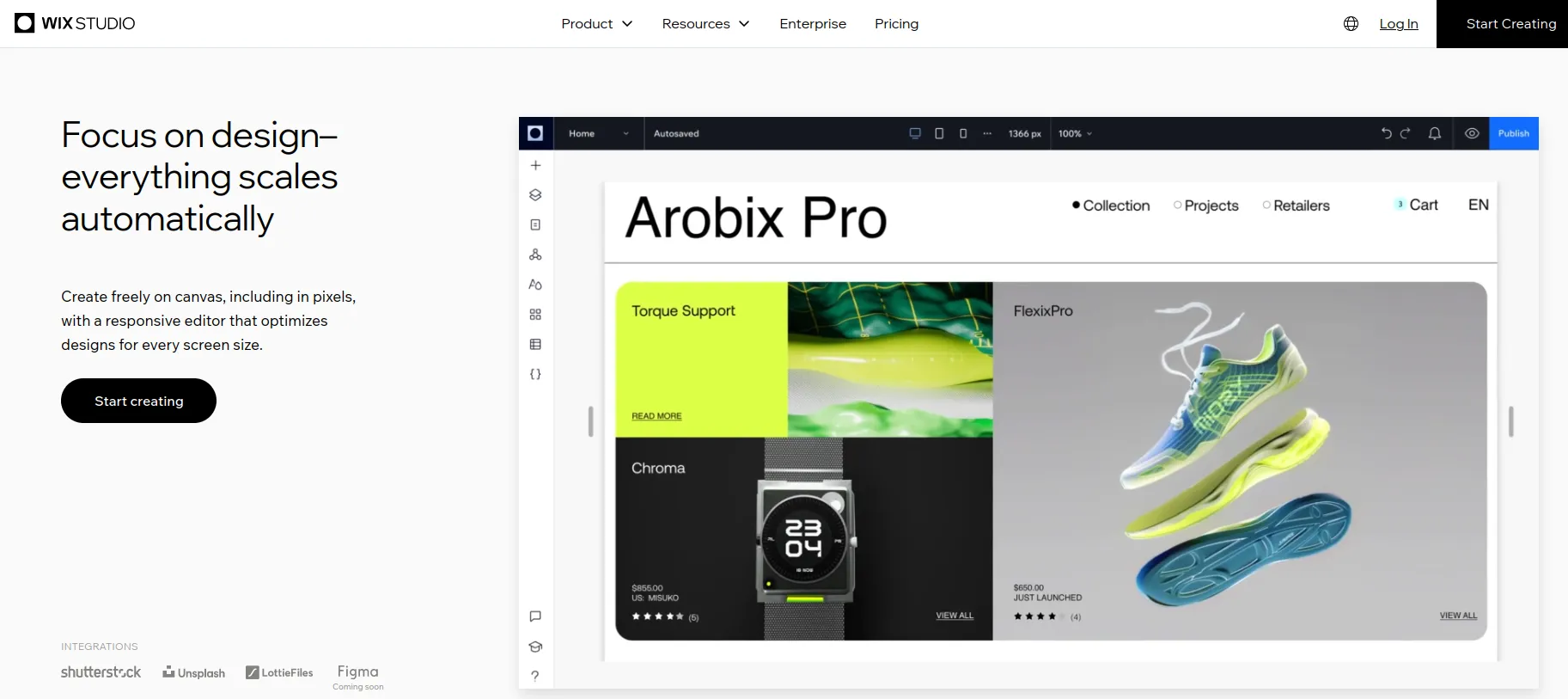The image size is (1568, 699).
Task: Select the desktop breakpoint icon
Action: [x=915, y=133]
